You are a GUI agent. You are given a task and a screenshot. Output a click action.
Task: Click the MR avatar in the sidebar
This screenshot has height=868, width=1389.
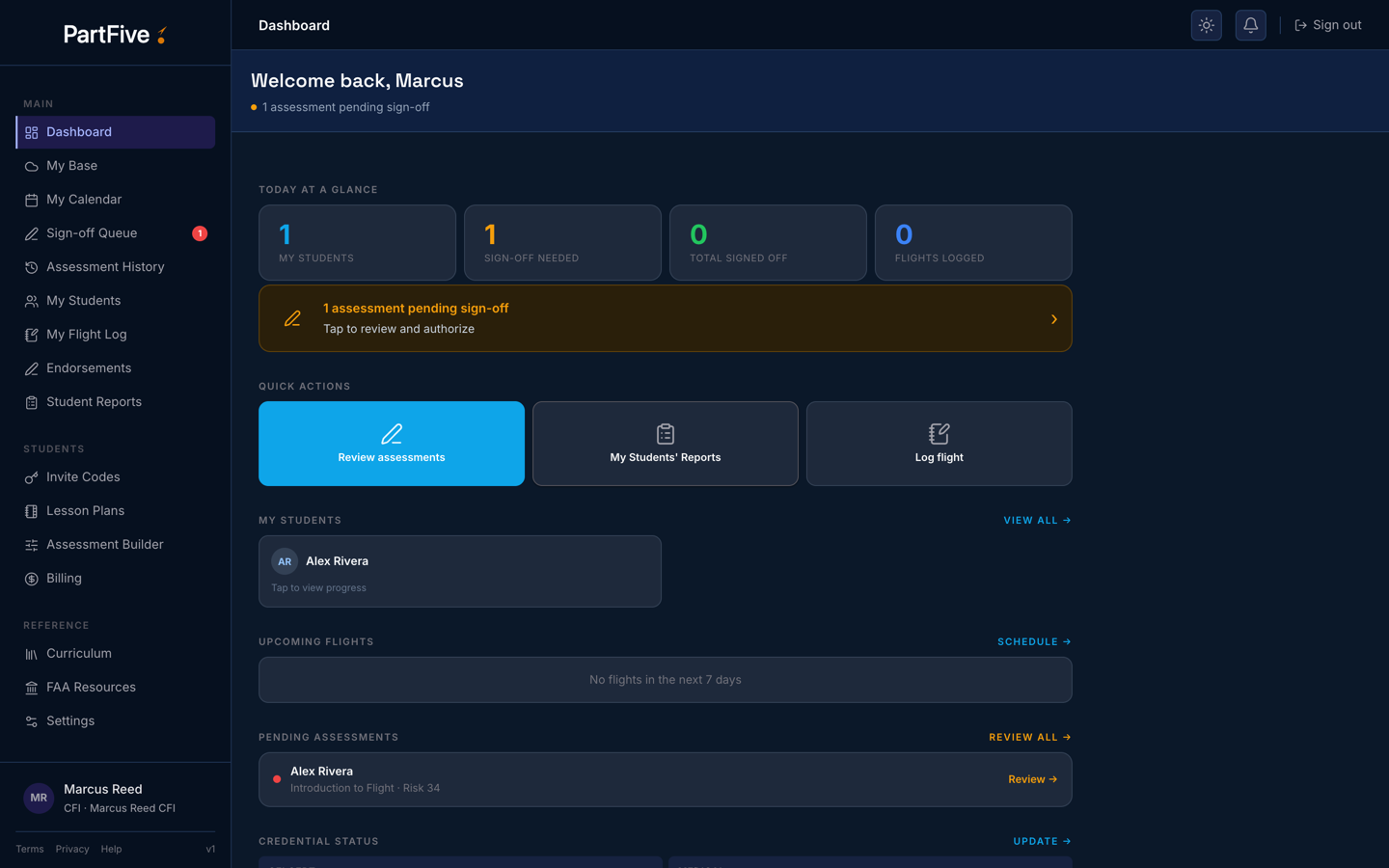pyautogui.click(x=39, y=798)
